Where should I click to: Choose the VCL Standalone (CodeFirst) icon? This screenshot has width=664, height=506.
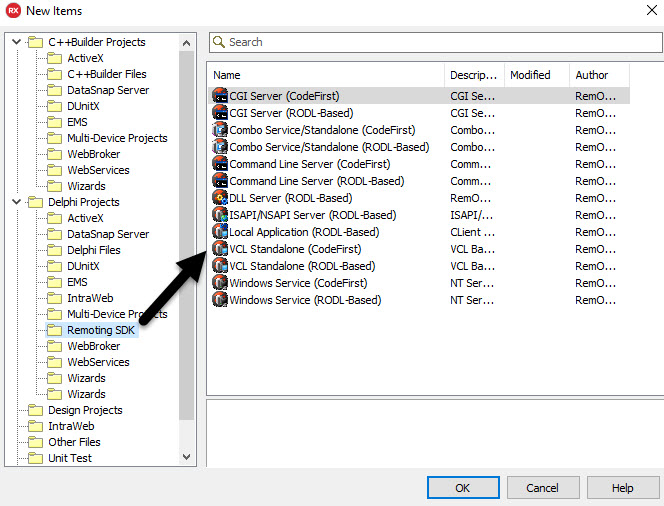click(220, 249)
